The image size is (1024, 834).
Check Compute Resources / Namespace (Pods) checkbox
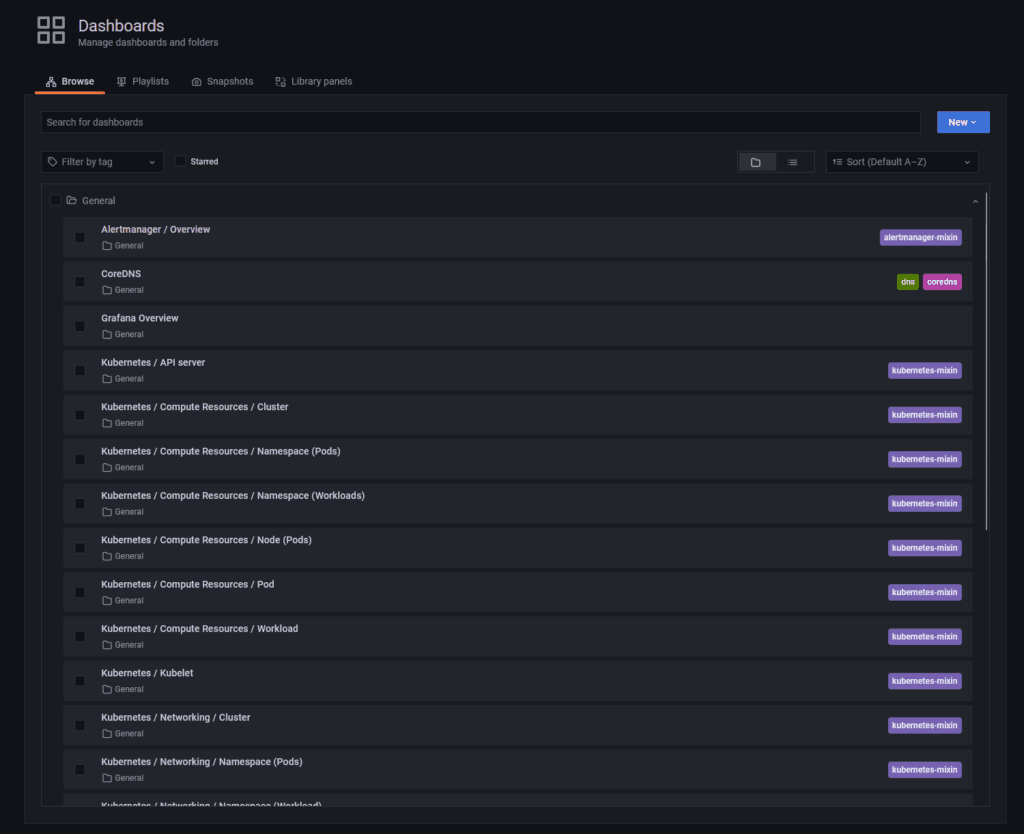[80, 459]
